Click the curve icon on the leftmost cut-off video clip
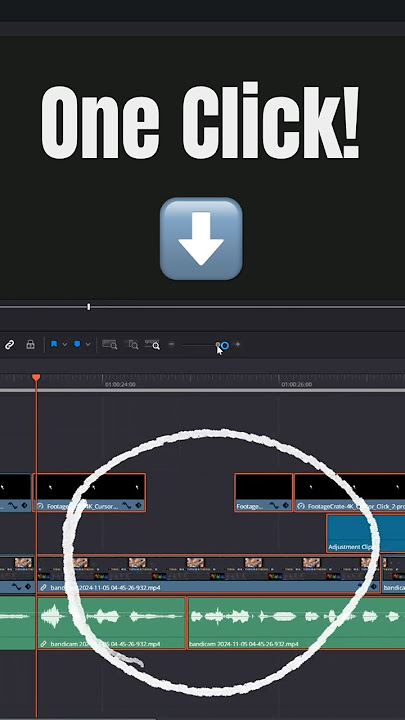The width and height of the screenshot is (405, 720). (17, 587)
